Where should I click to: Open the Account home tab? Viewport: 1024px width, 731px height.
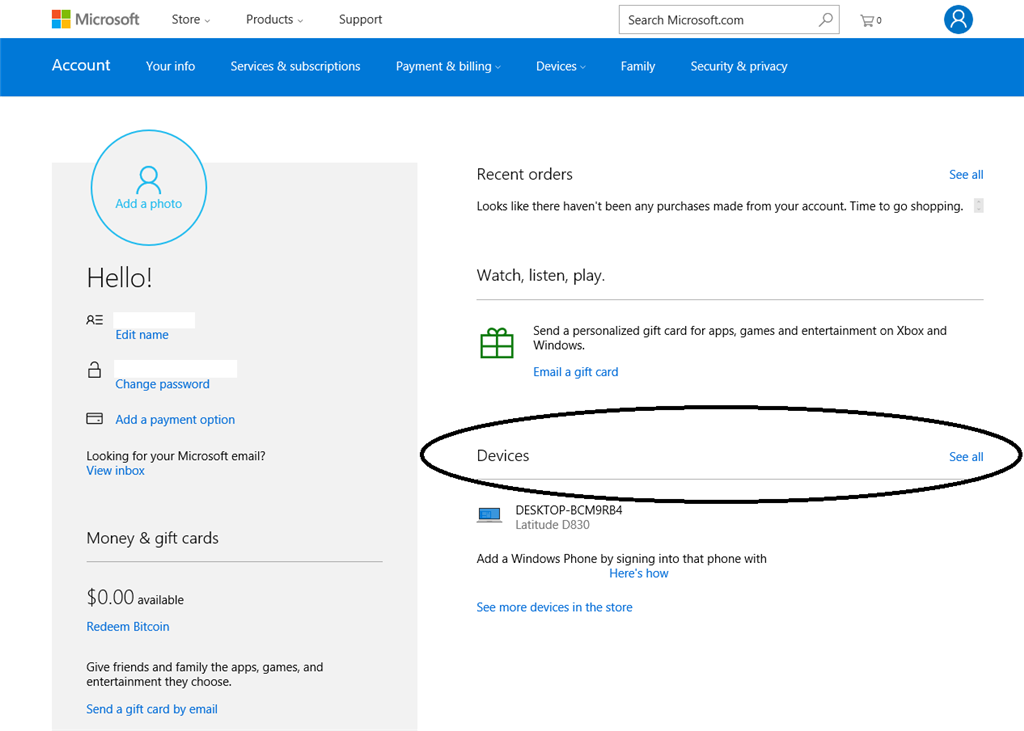pos(81,65)
